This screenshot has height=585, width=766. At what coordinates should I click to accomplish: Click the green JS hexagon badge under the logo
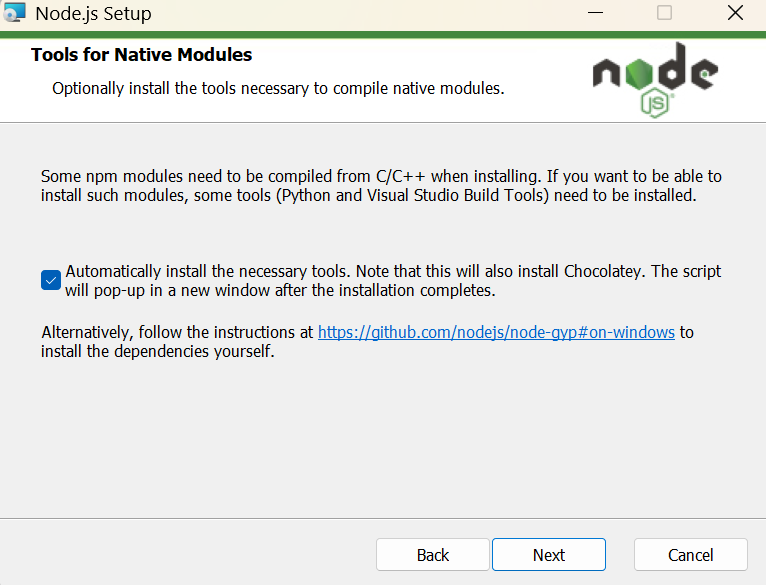coord(655,103)
